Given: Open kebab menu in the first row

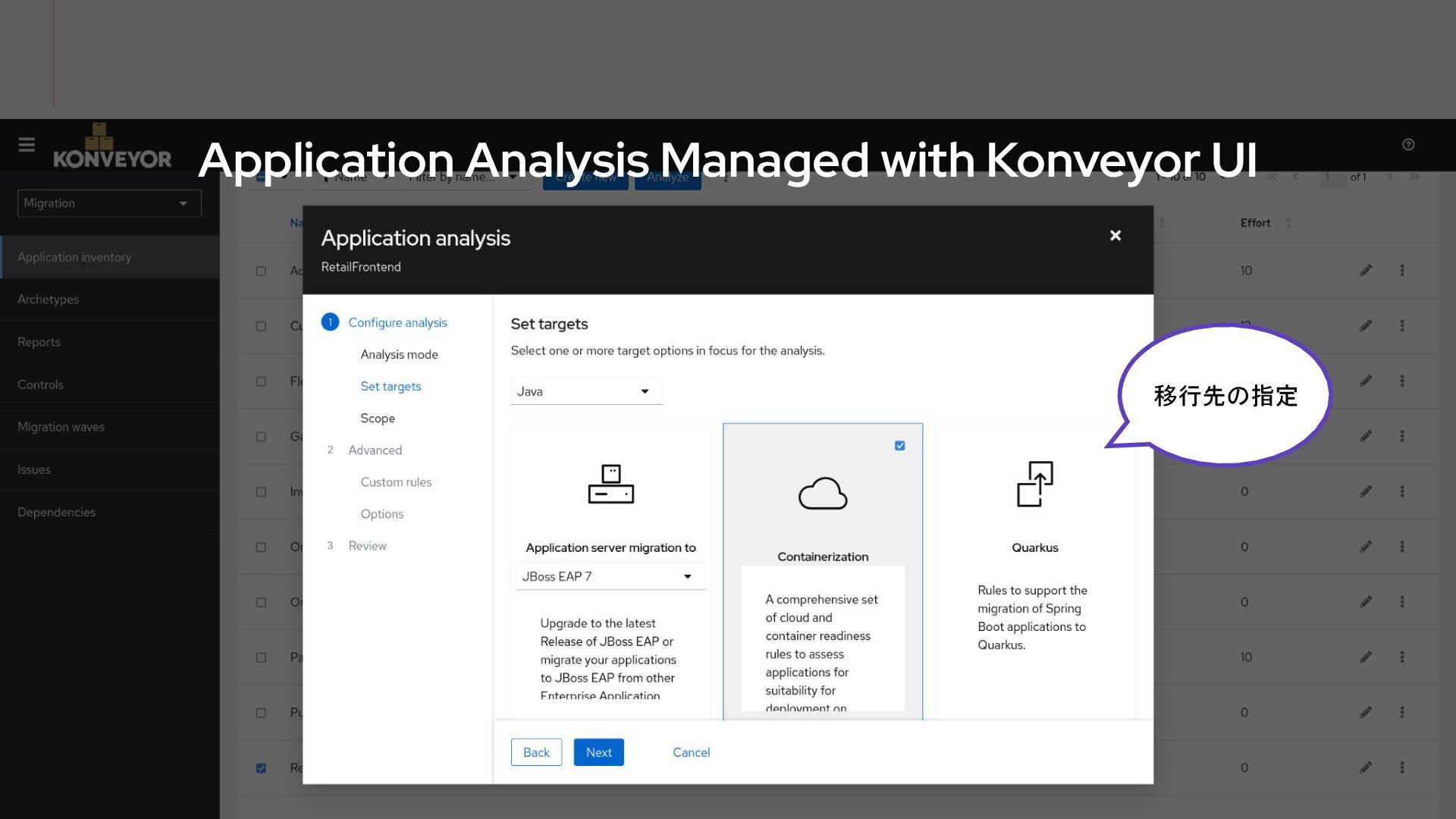Looking at the screenshot, I should pyautogui.click(x=1401, y=271).
